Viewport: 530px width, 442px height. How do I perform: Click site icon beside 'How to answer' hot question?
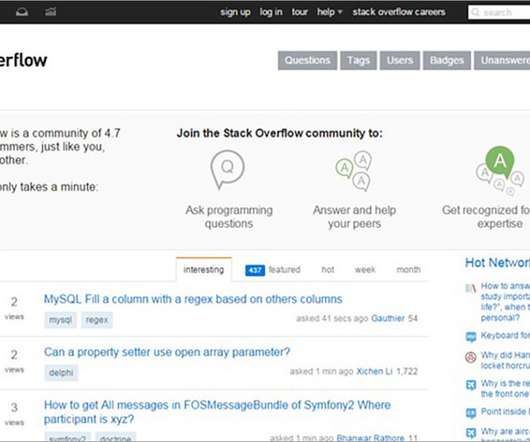(x=471, y=288)
